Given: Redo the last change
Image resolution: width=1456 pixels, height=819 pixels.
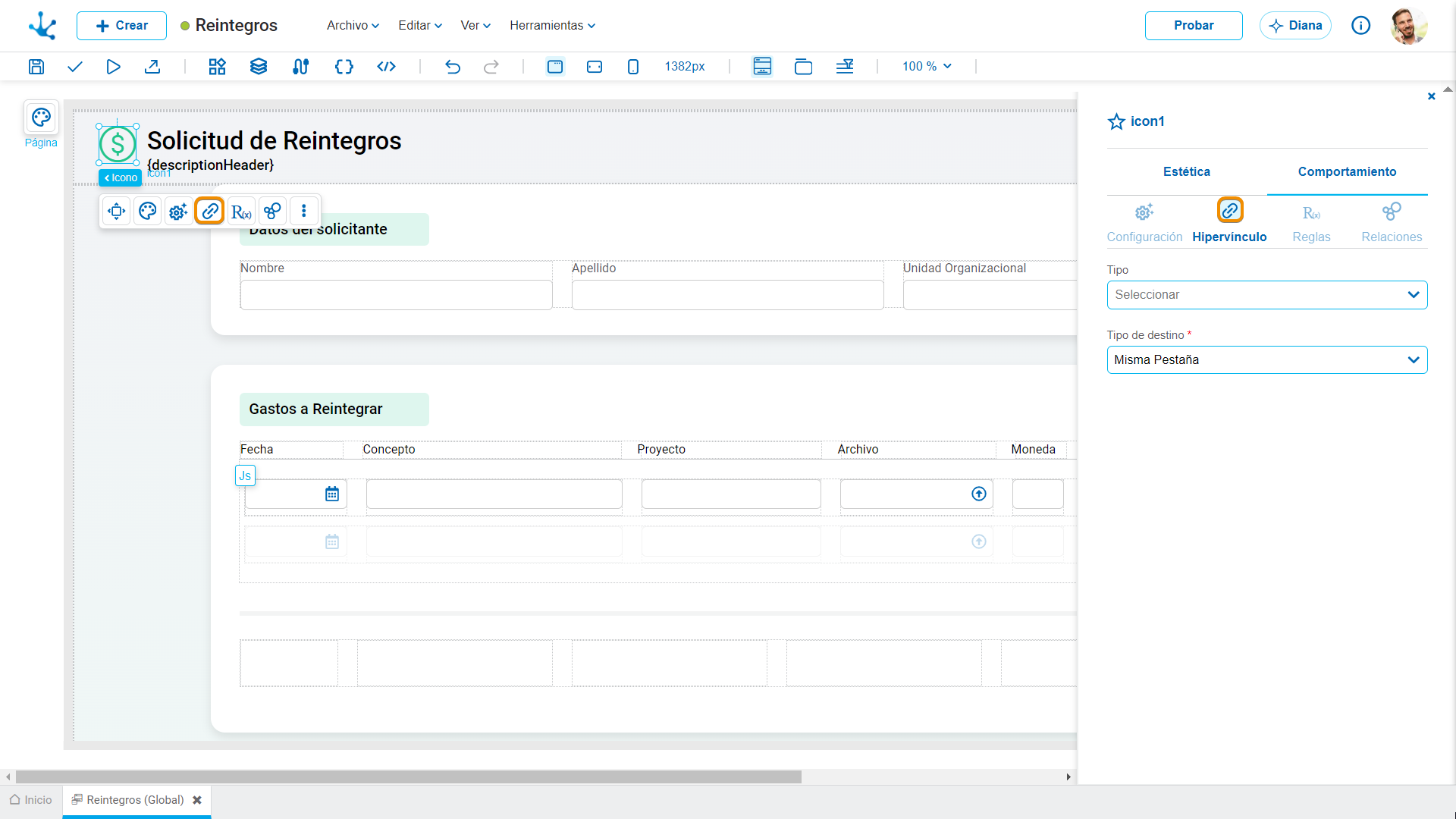Looking at the screenshot, I should click(491, 67).
